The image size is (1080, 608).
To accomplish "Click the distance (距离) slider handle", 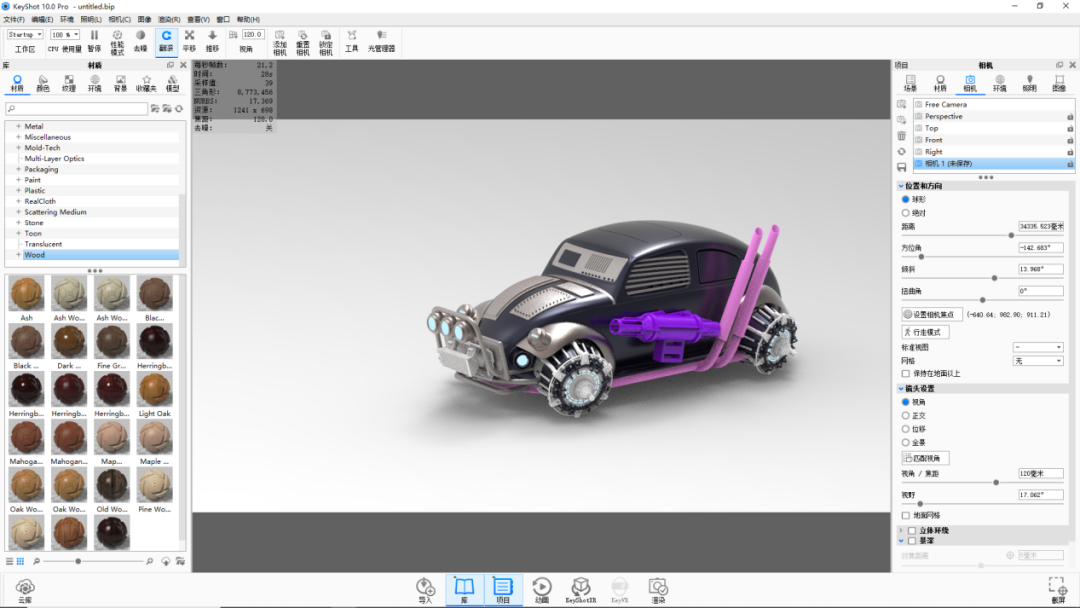I will click(x=1011, y=235).
